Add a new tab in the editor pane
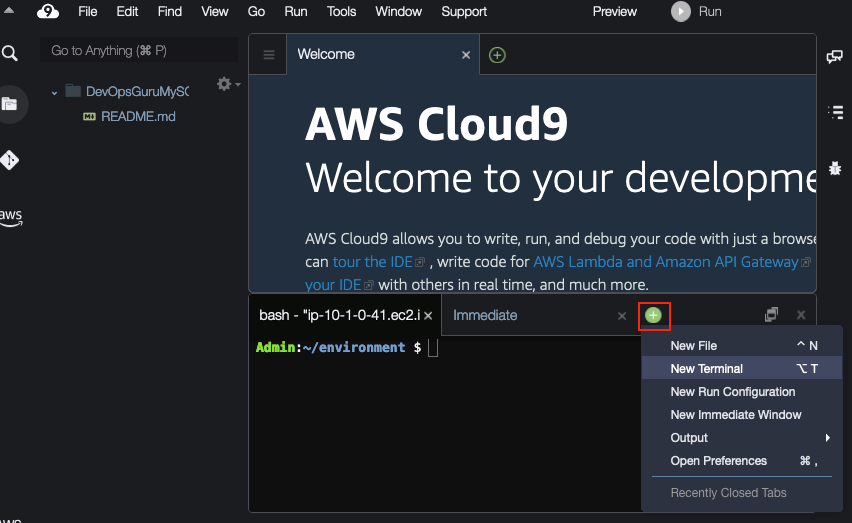The width and height of the screenshot is (852, 523). (497, 55)
